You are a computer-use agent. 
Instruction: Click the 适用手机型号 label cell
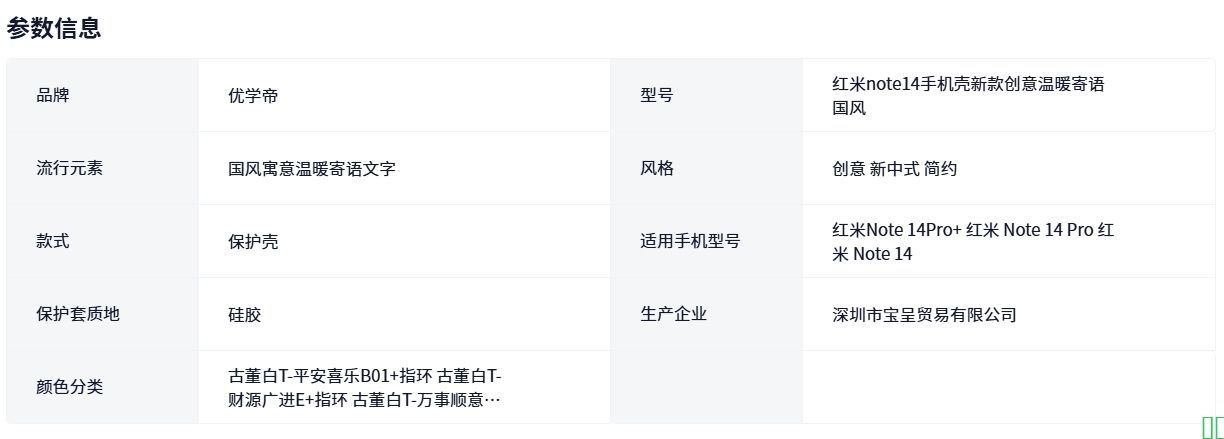click(690, 241)
